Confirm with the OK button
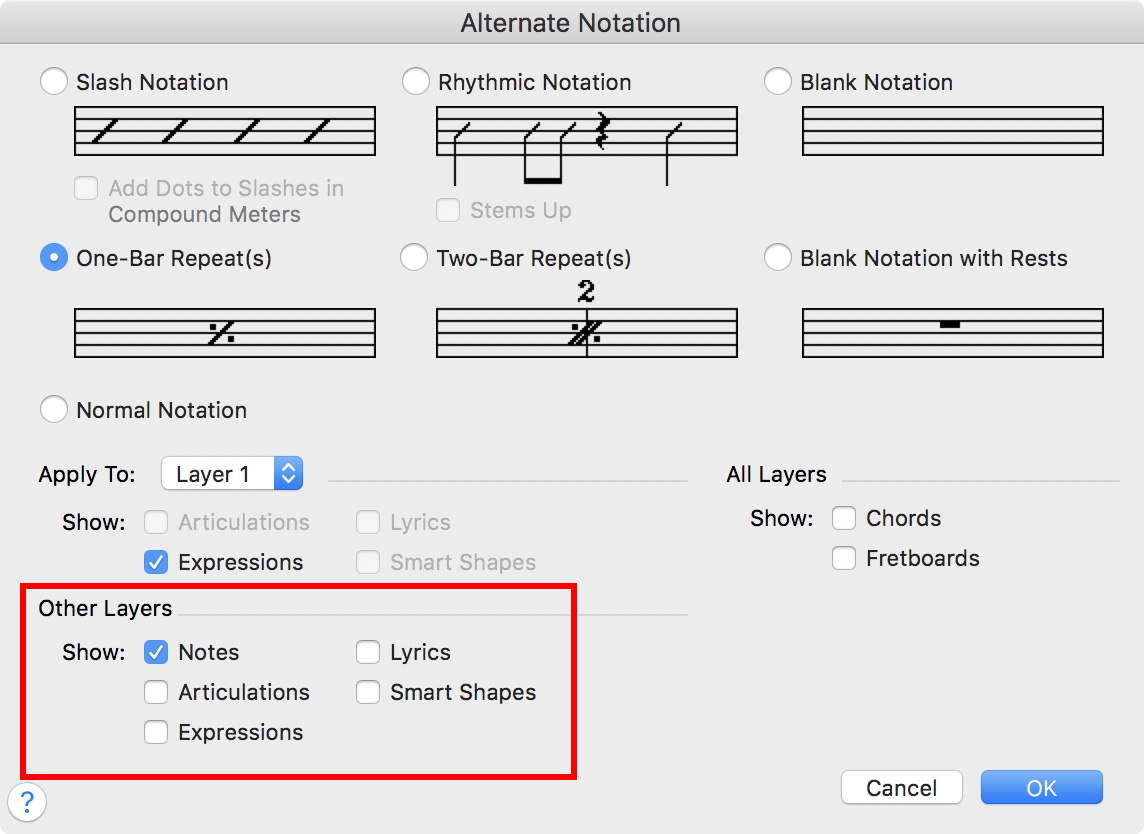 tap(1041, 788)
